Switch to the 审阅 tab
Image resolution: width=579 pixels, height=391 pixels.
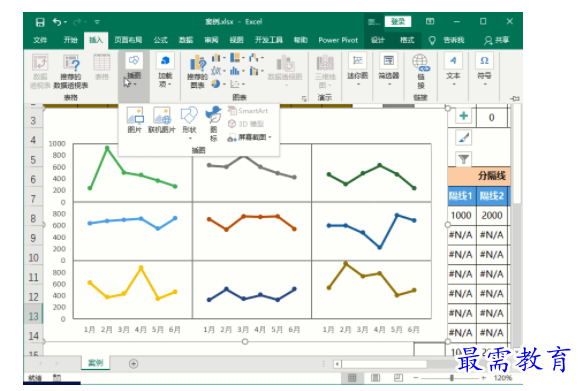click(x=211, y=40)
